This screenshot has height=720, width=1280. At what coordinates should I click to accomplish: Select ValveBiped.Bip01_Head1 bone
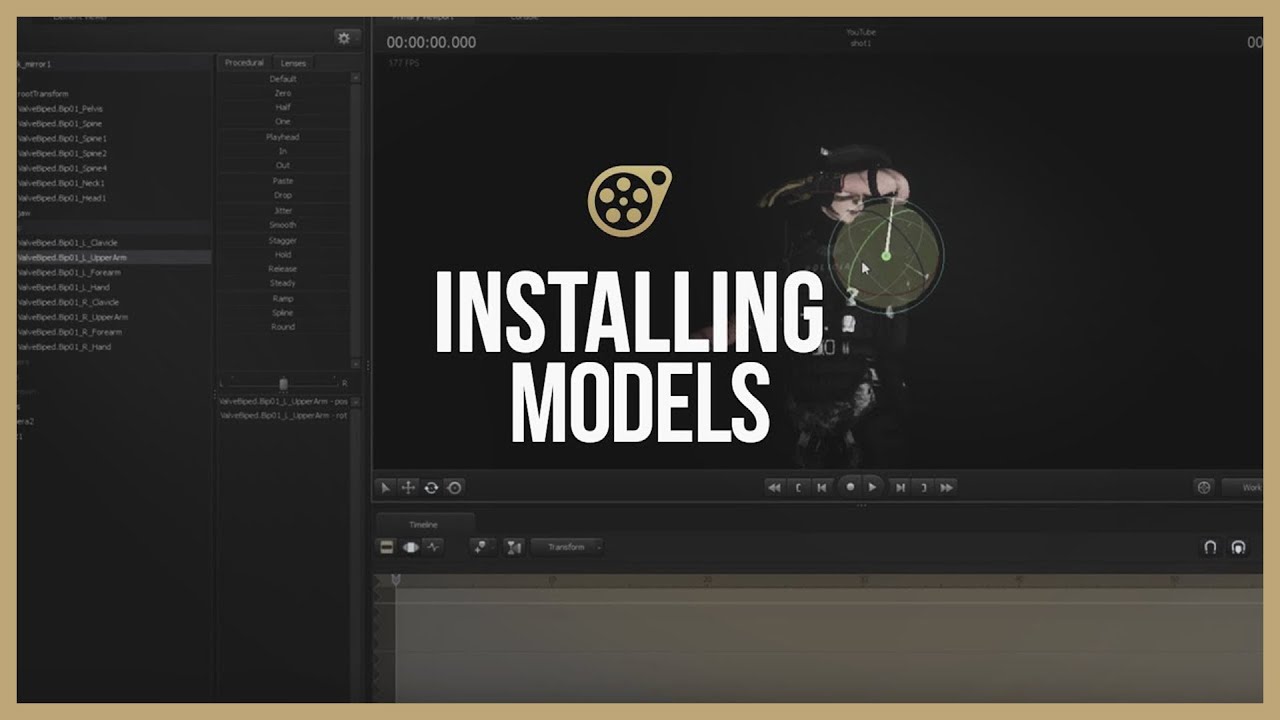click(x=62, y=198)
